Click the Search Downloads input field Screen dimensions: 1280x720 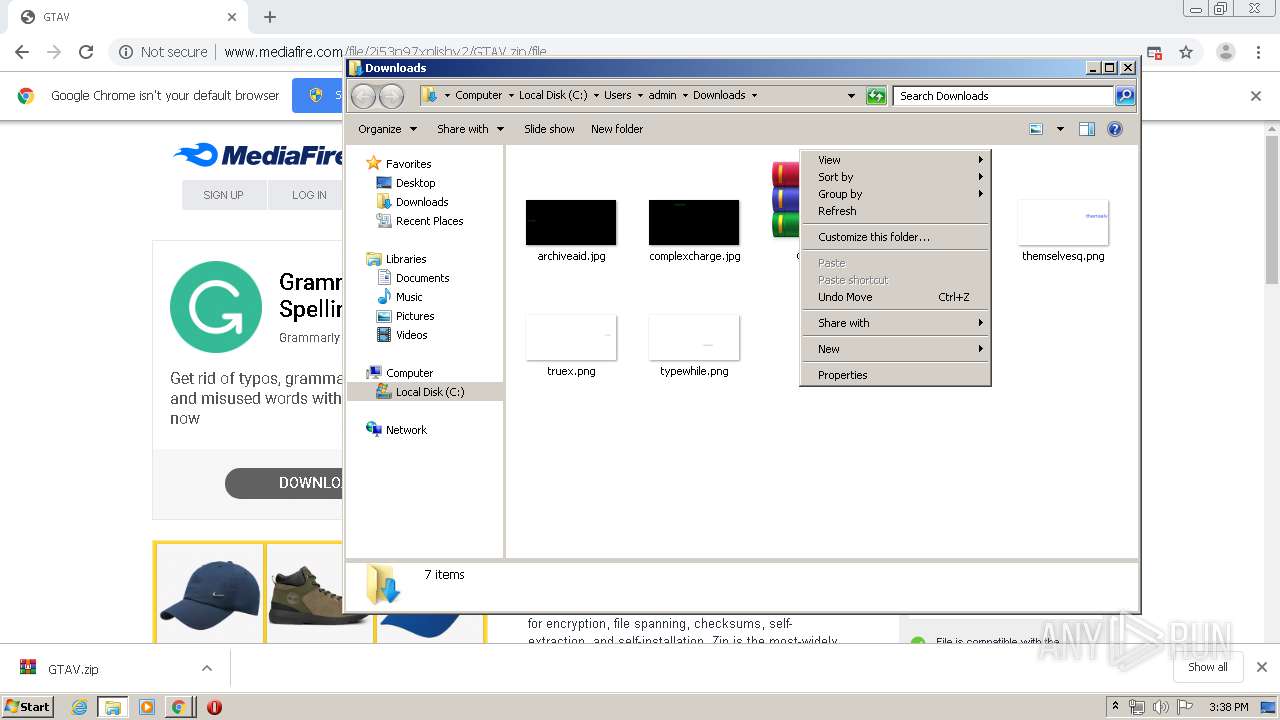tap(1003, 96)
